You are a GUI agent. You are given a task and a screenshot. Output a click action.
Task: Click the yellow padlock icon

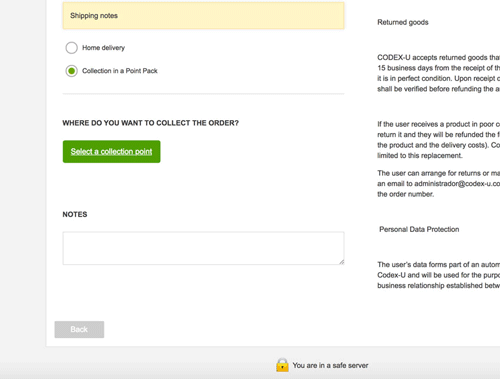[x=282, y=365]
